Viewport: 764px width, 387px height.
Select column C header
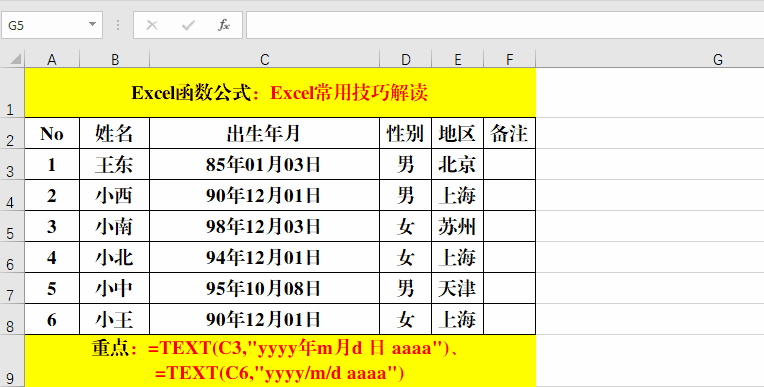265,59
